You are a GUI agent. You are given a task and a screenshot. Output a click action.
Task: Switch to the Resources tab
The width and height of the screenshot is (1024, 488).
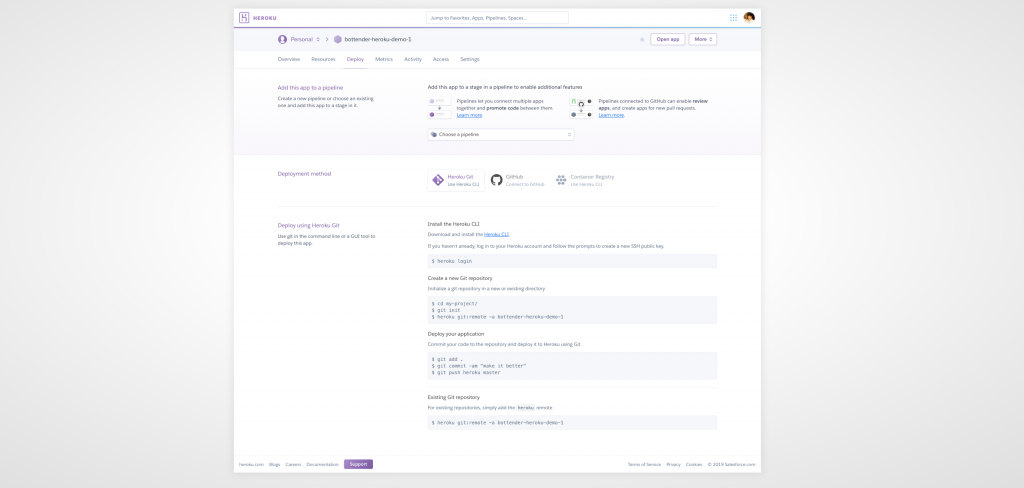323,59
